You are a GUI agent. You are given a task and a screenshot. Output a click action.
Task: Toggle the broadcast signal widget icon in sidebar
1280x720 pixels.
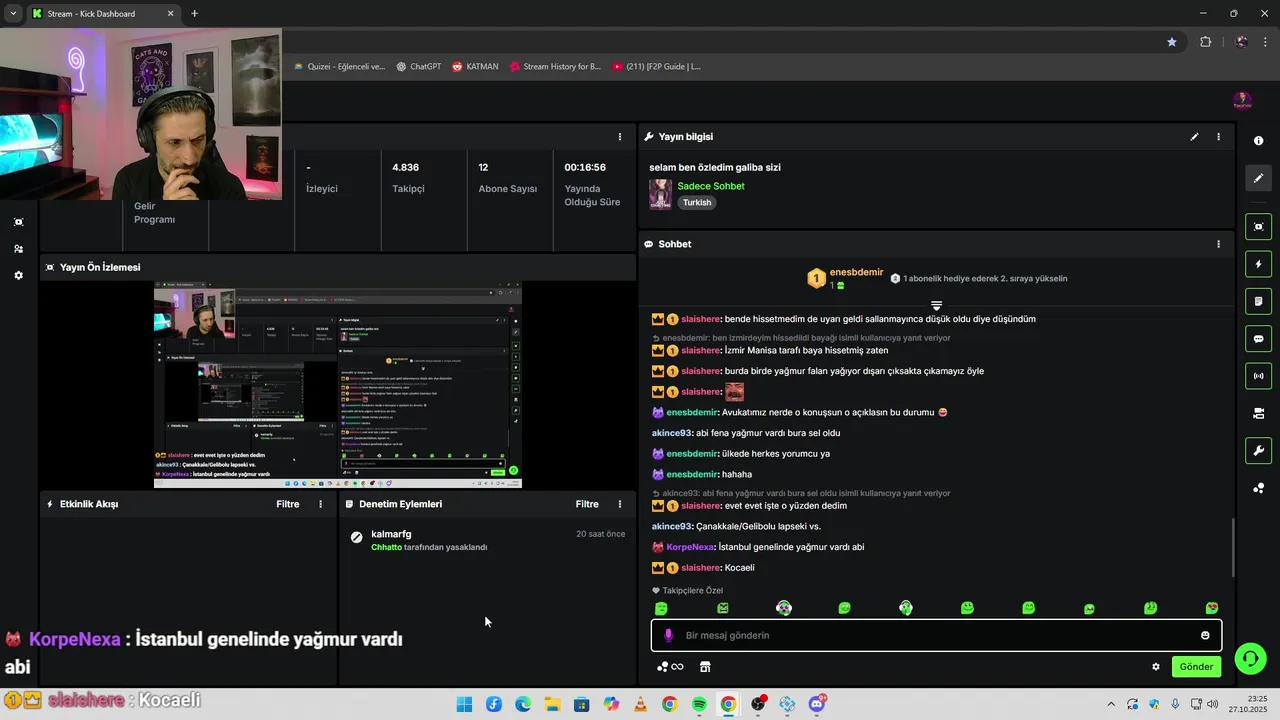(x=1258, y=376)
